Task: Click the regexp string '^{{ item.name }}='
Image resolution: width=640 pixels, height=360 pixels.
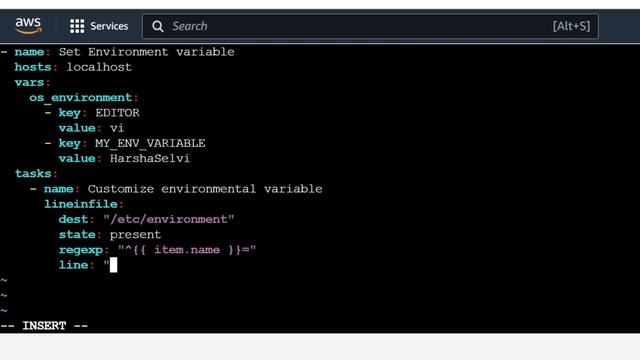Action: coord(187,250)
